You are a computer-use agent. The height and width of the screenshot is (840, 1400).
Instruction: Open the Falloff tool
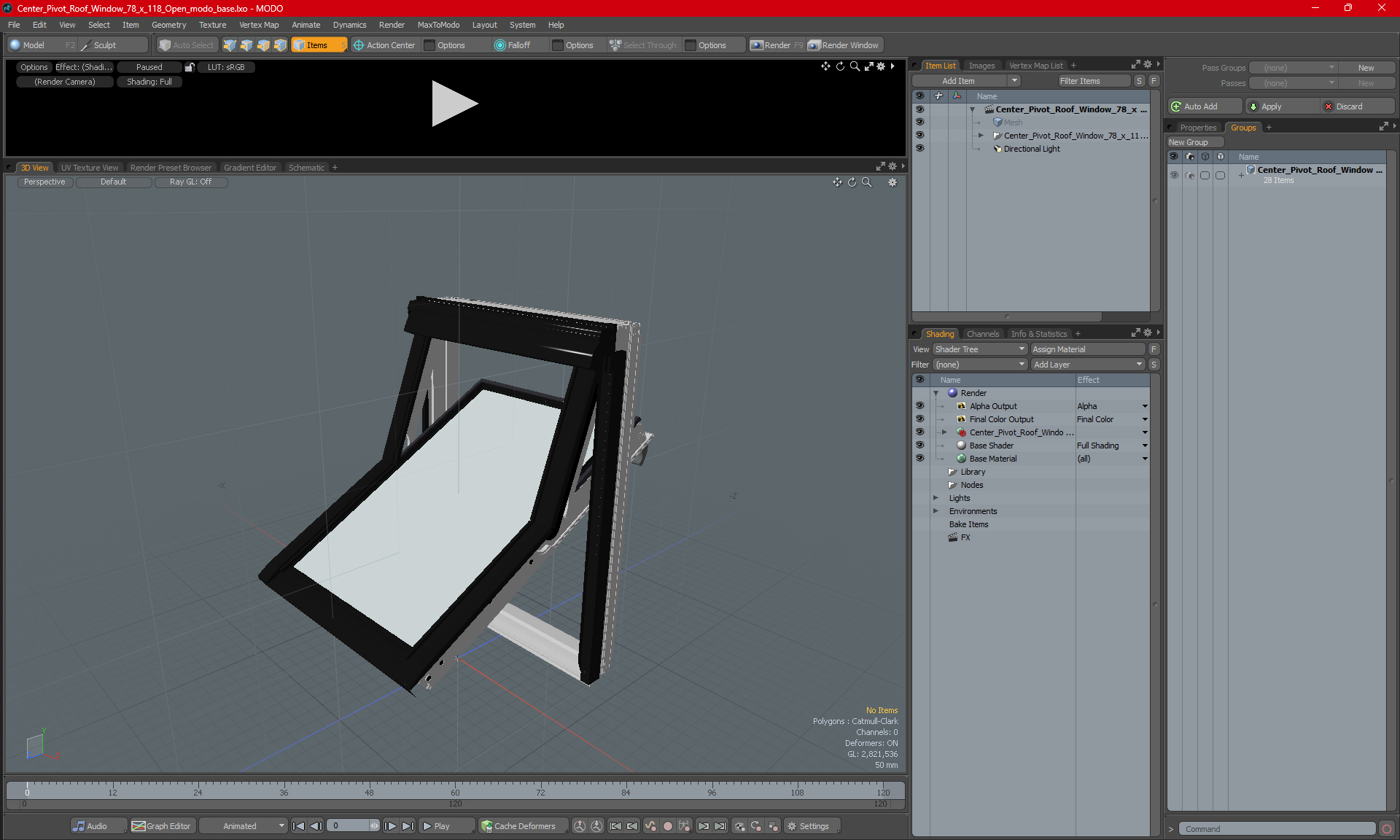click(513, 45)
